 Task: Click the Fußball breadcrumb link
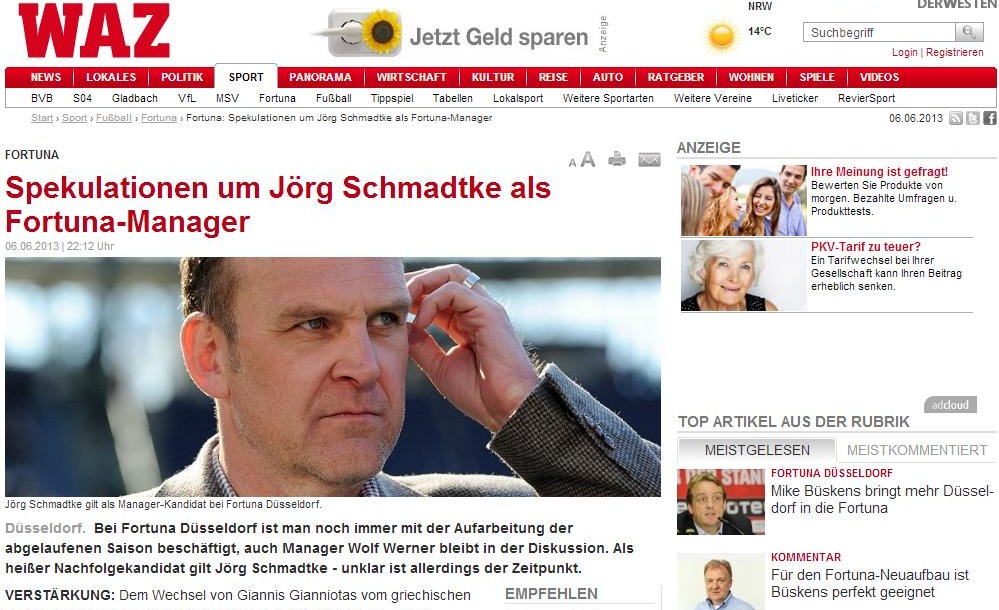(113, 118)
